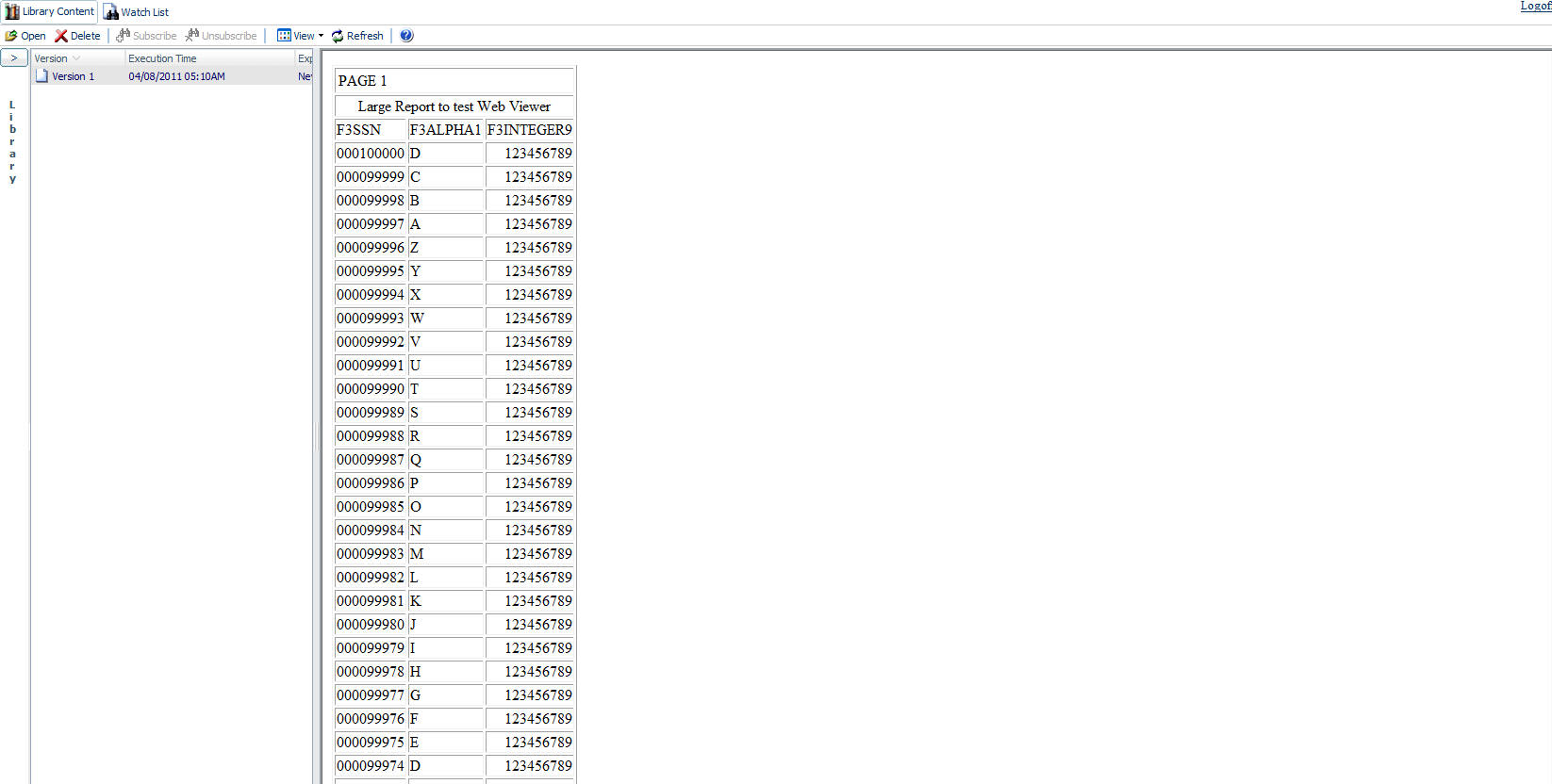Click the vertical Library label on sidebar
The image size is (1552, 784).
12,141
